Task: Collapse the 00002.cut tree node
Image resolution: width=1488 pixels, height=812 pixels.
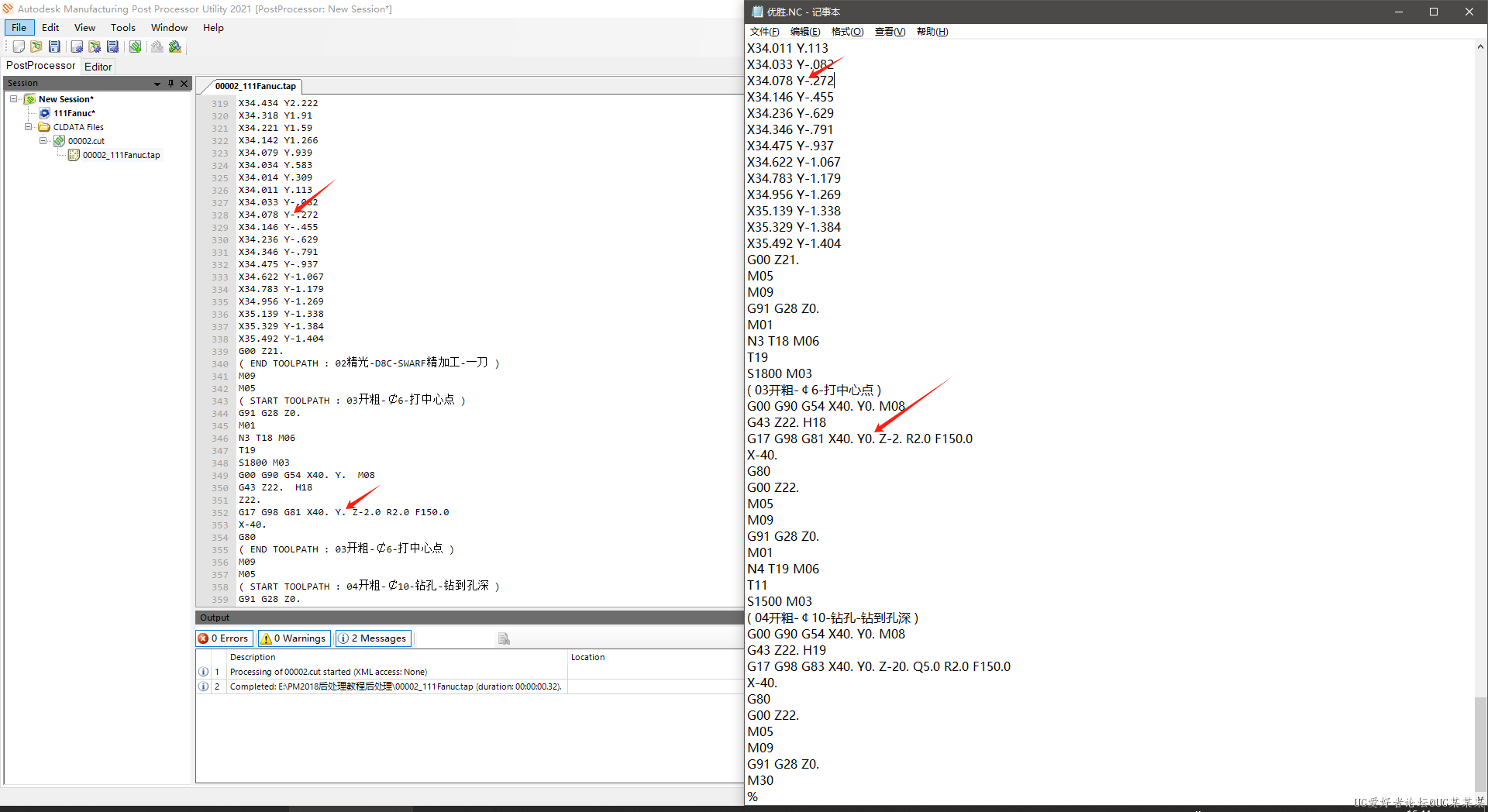Action: coord(43,141)
